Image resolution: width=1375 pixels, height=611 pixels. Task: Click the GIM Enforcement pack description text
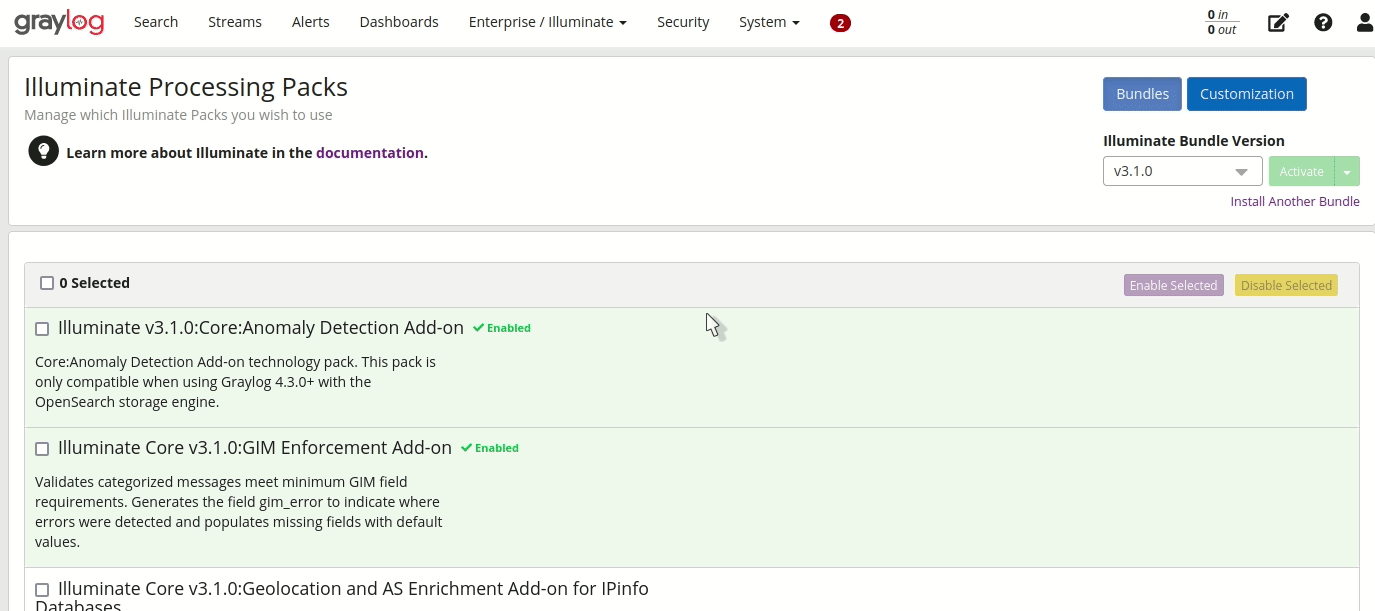click(239, 512)
